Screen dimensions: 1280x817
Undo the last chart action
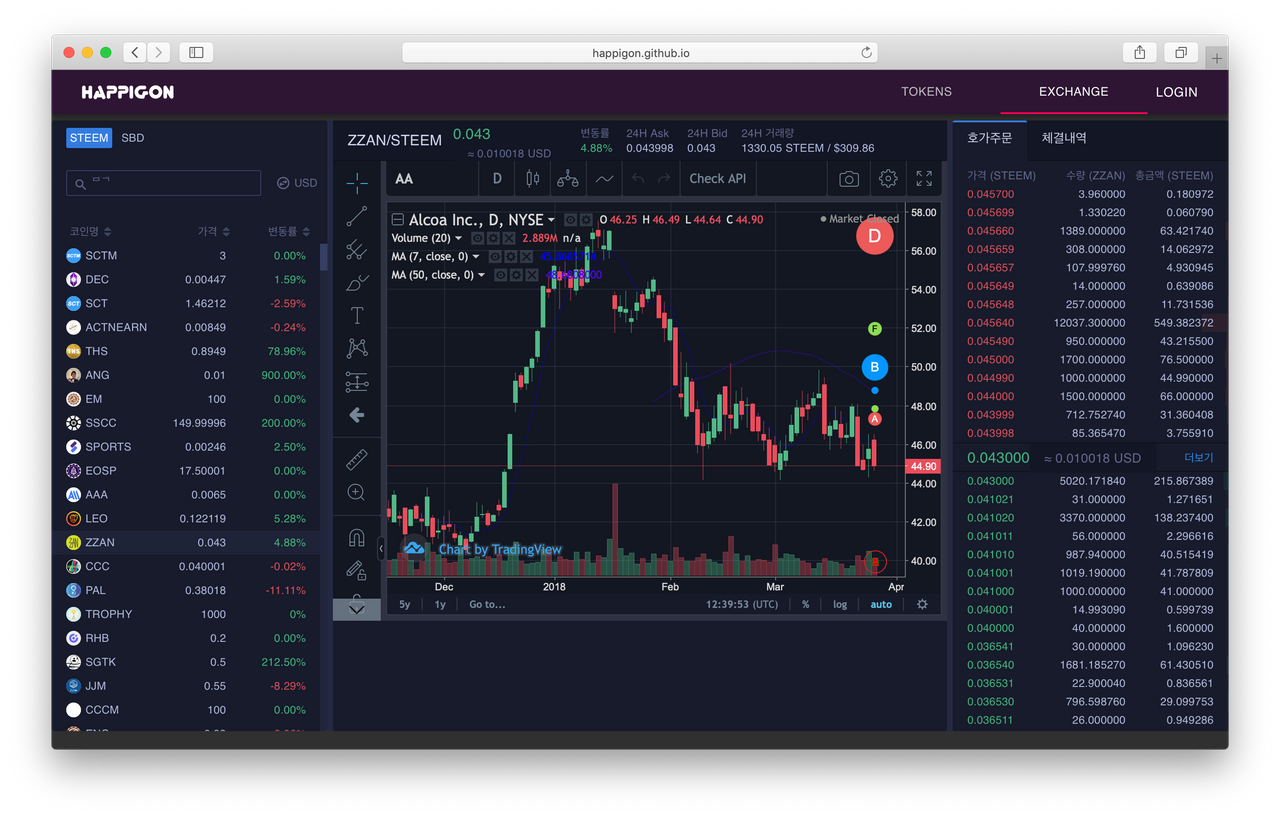638,179
